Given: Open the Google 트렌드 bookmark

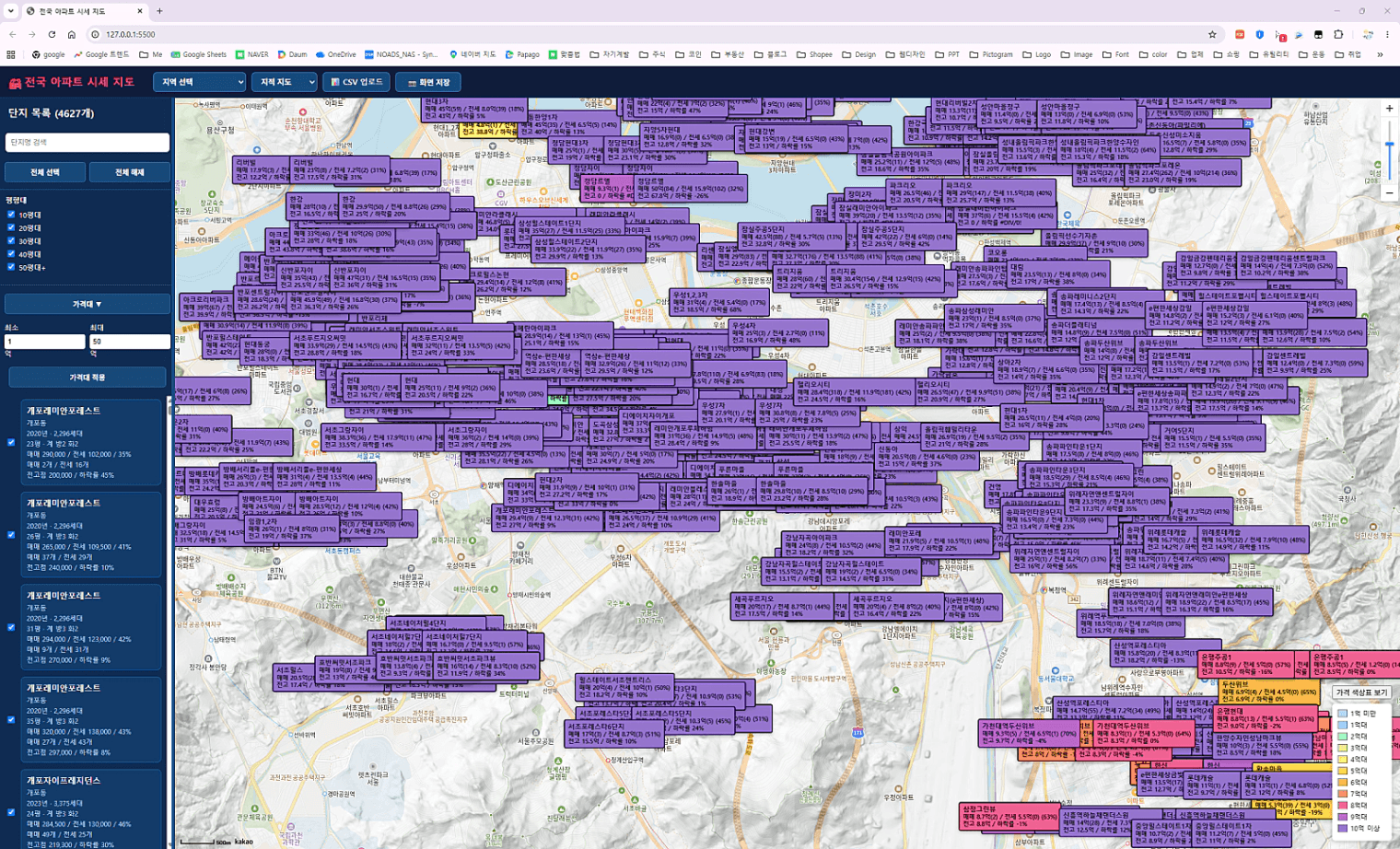Looking at the screenshot, I should [101, 54].
